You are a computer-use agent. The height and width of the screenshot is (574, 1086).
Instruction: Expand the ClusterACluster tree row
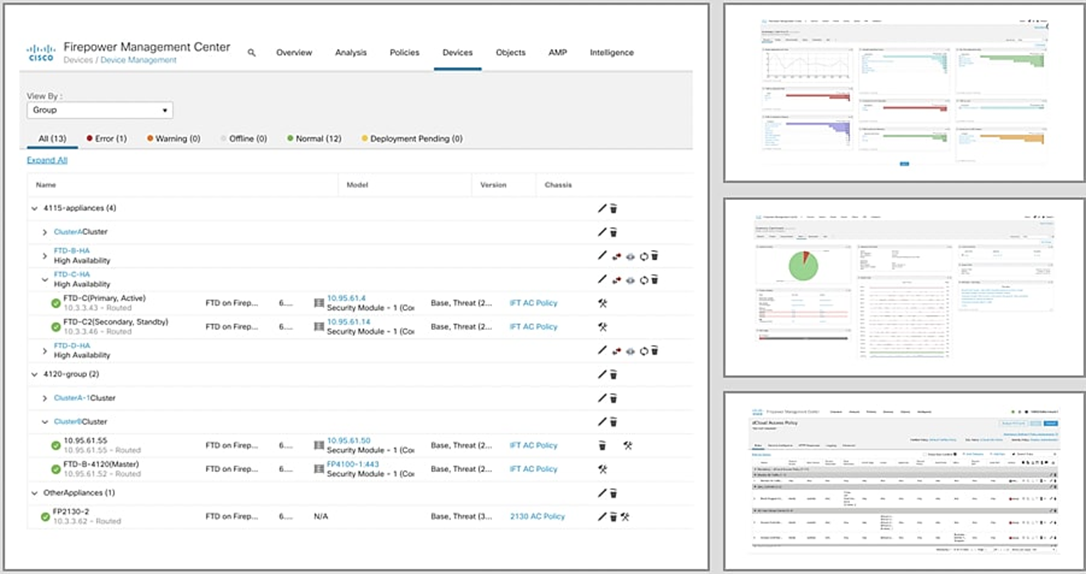[45, 232]
